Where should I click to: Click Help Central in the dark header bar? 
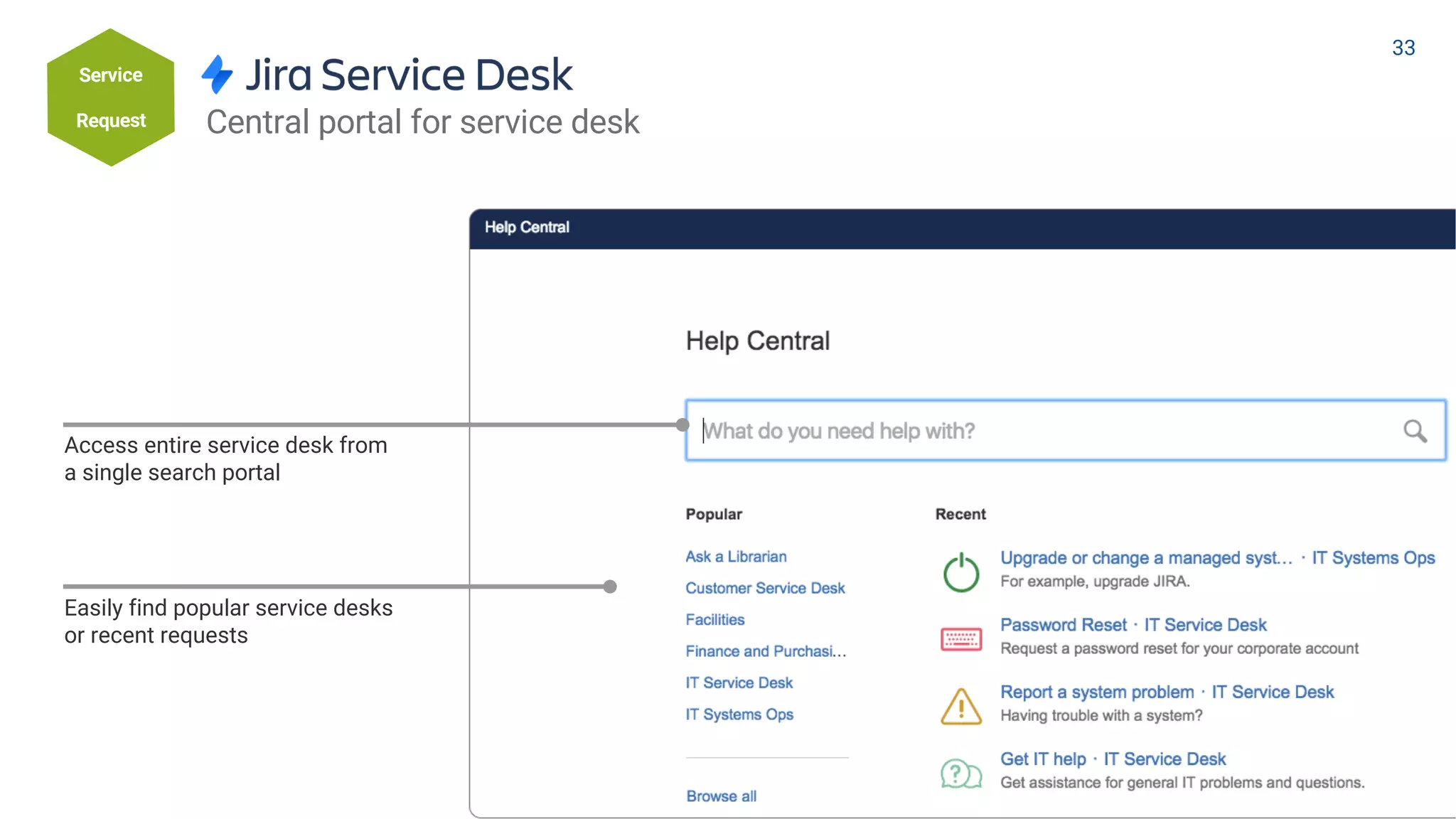tap(527, 227)
